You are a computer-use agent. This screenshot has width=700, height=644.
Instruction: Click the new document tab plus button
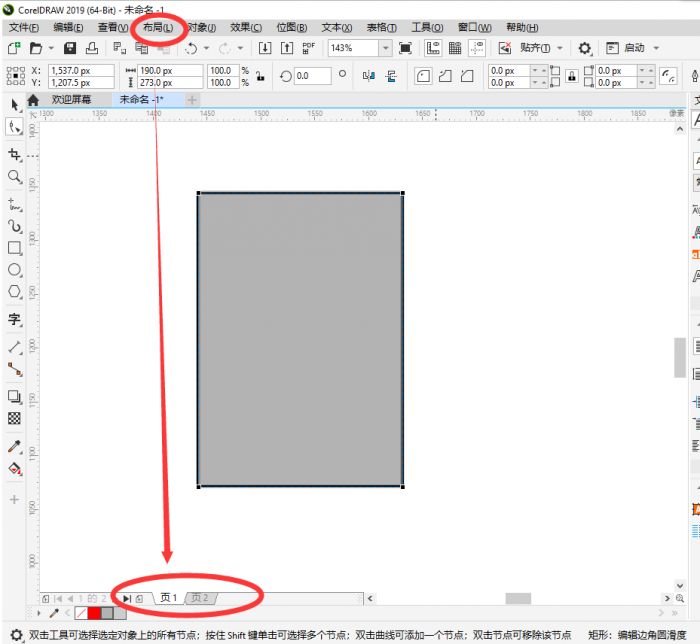[x=192, y=100]
